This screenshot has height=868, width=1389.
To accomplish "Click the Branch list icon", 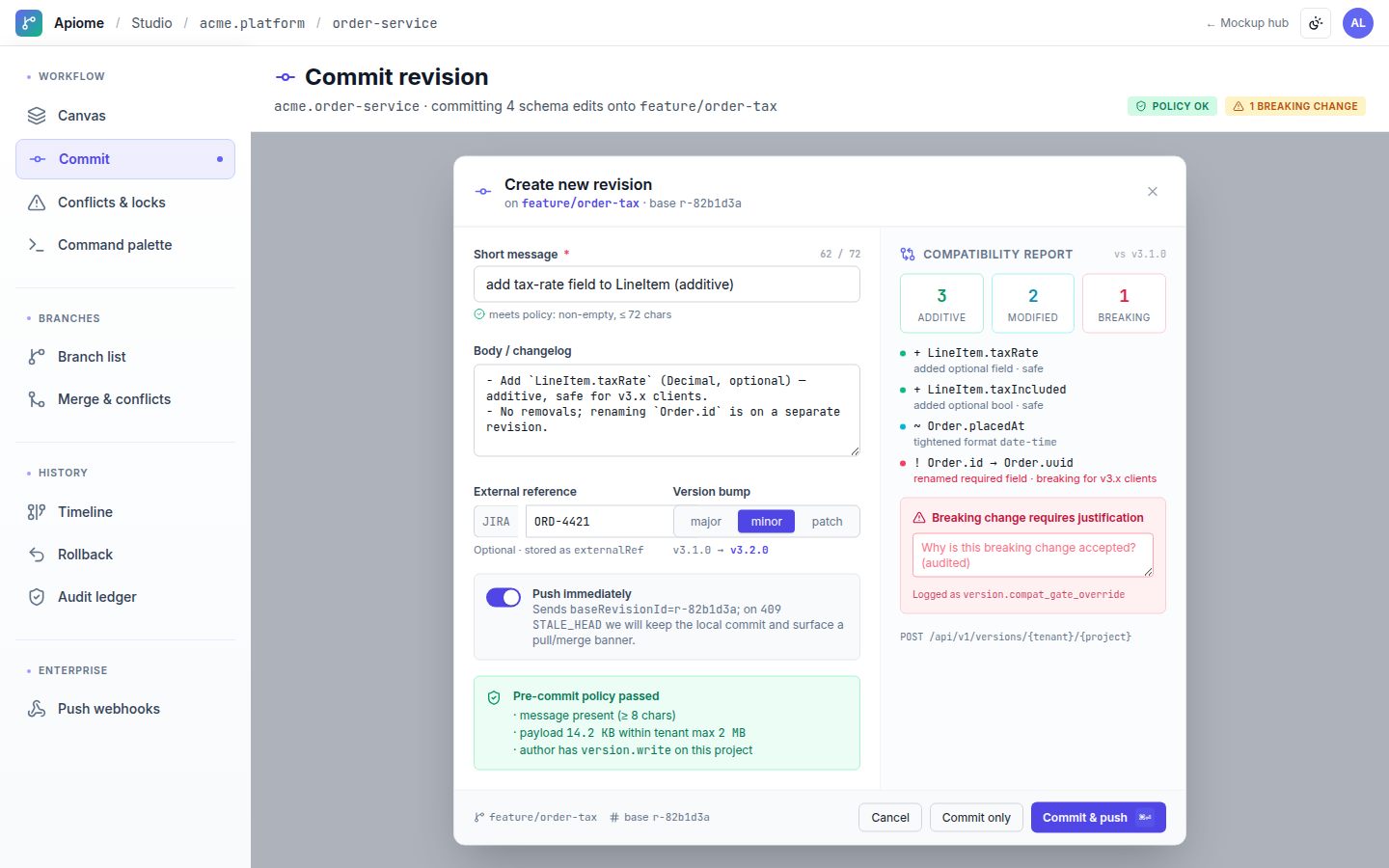I will pos(37,357).
